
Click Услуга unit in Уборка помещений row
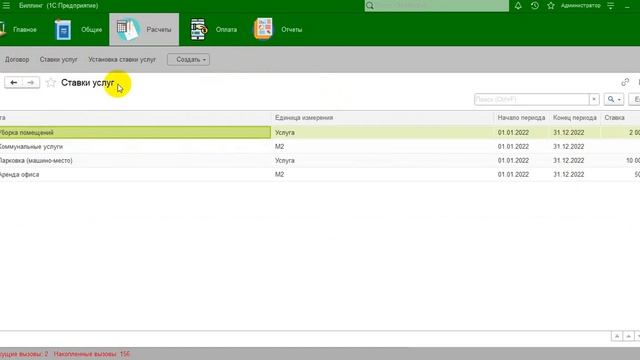coord(284,133)
